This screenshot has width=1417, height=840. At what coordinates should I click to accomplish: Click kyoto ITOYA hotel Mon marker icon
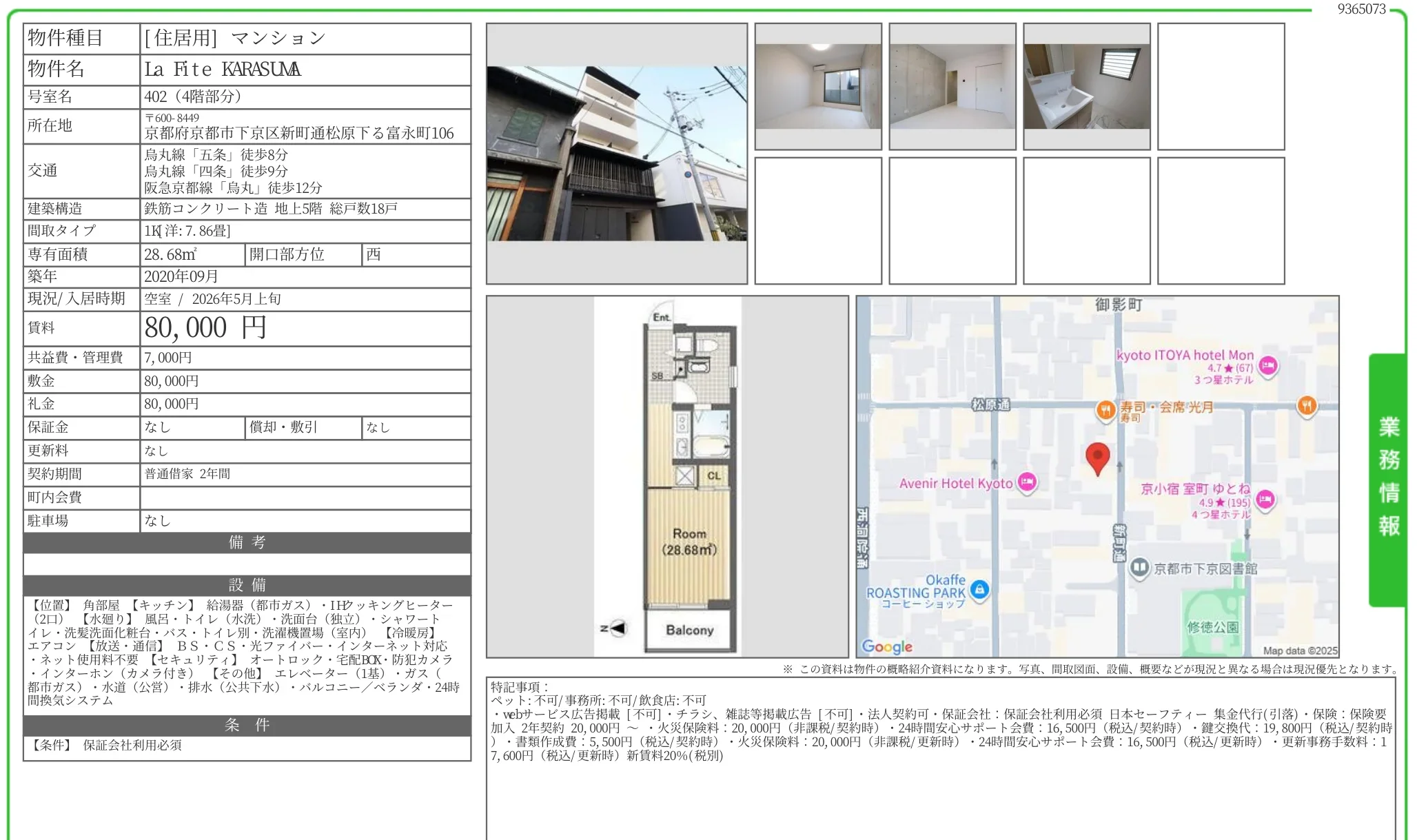(1267, 366)
